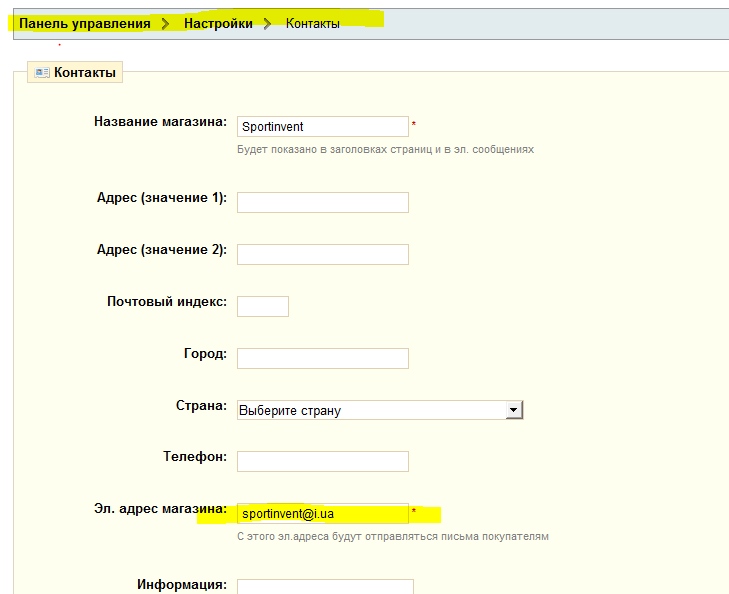The image size is (729, 594).
Task: Open the Выберите страну dropdown
Action: (x=380, y=410)
